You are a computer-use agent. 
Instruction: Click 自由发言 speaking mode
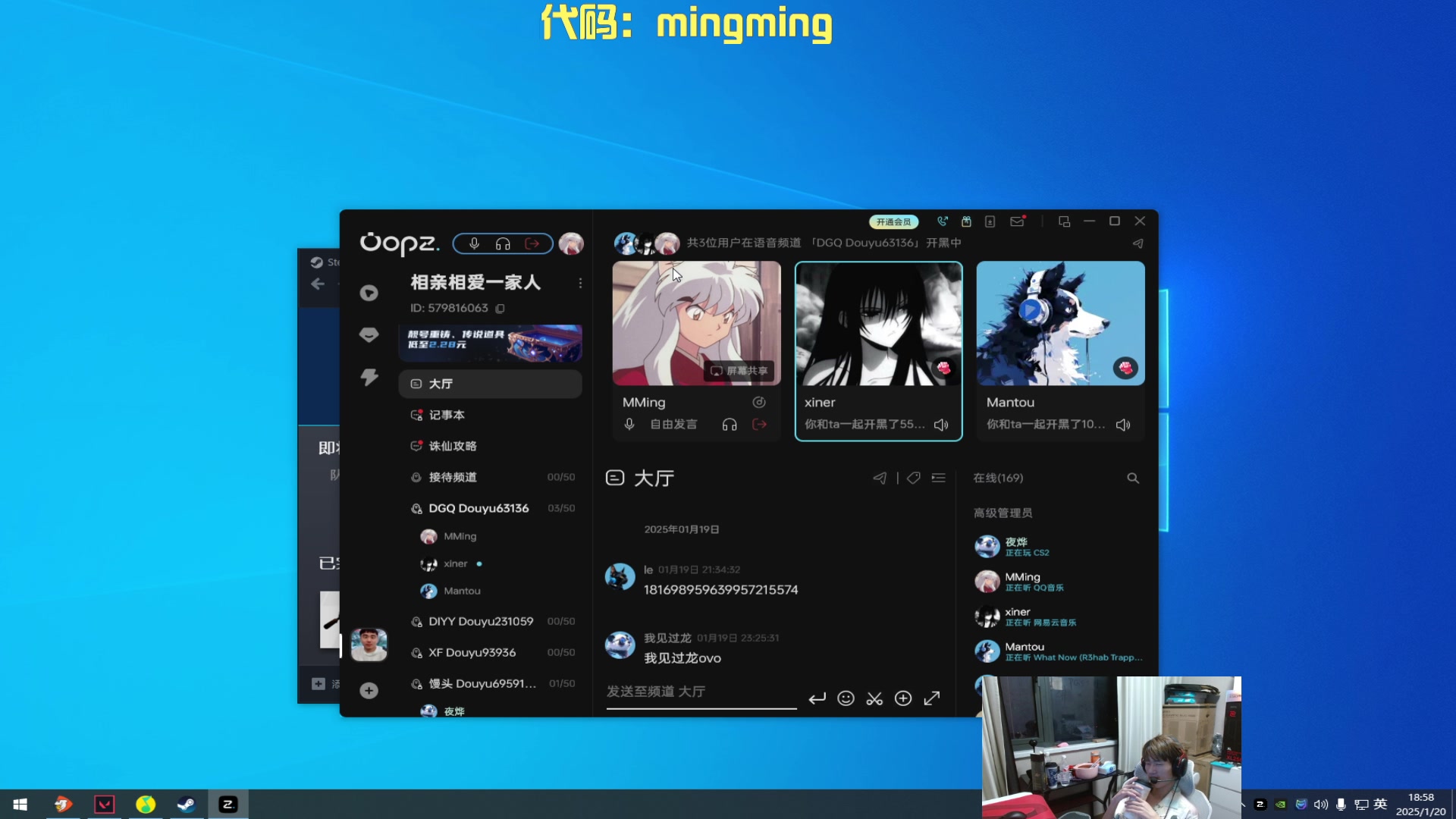click(x=673, y=425)
